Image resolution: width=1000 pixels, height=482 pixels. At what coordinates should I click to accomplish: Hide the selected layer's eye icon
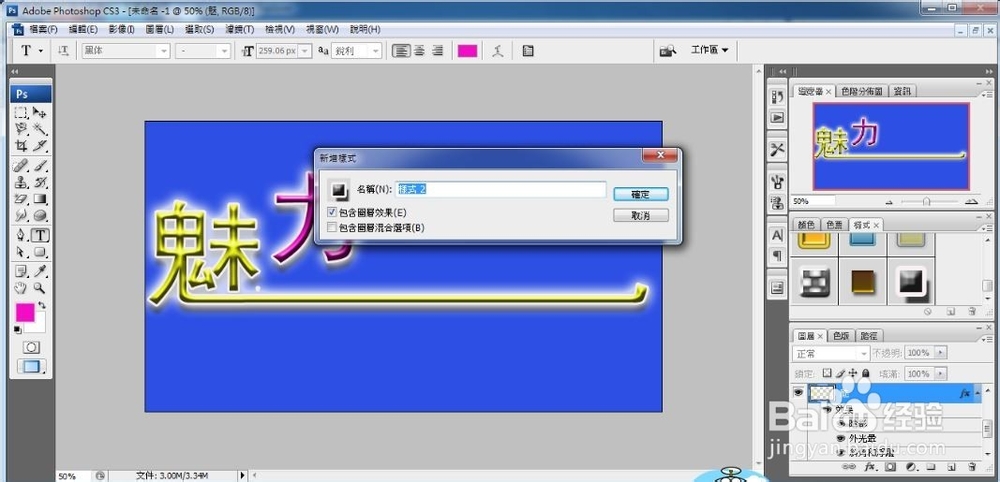point(798,393)
